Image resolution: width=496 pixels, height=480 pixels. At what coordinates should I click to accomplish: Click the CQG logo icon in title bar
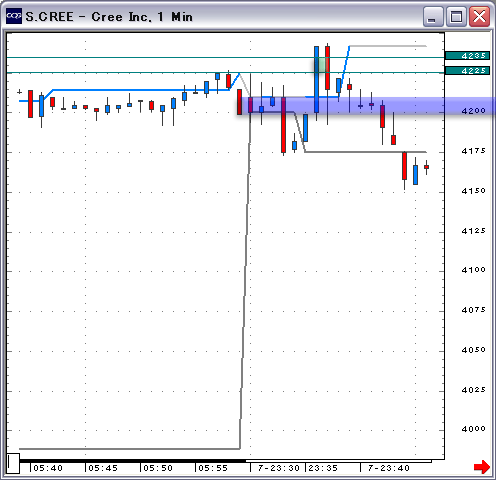14,16
